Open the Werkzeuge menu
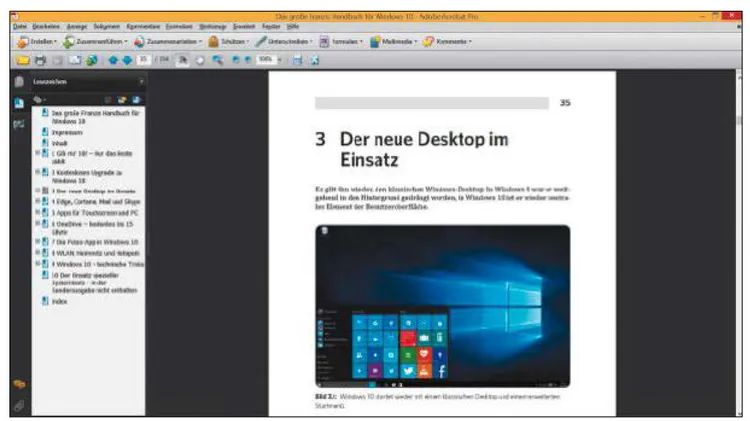750x421 pixels. 213,27
